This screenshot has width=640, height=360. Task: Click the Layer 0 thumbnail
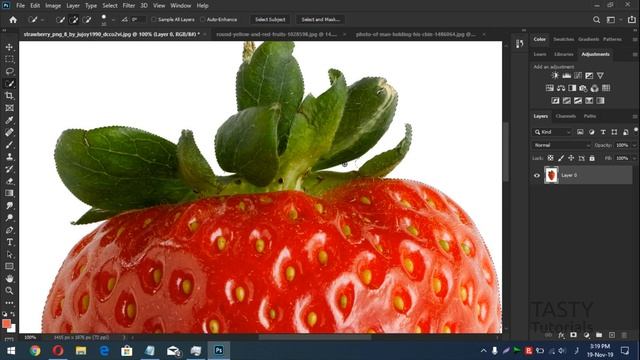coord(551,176)
